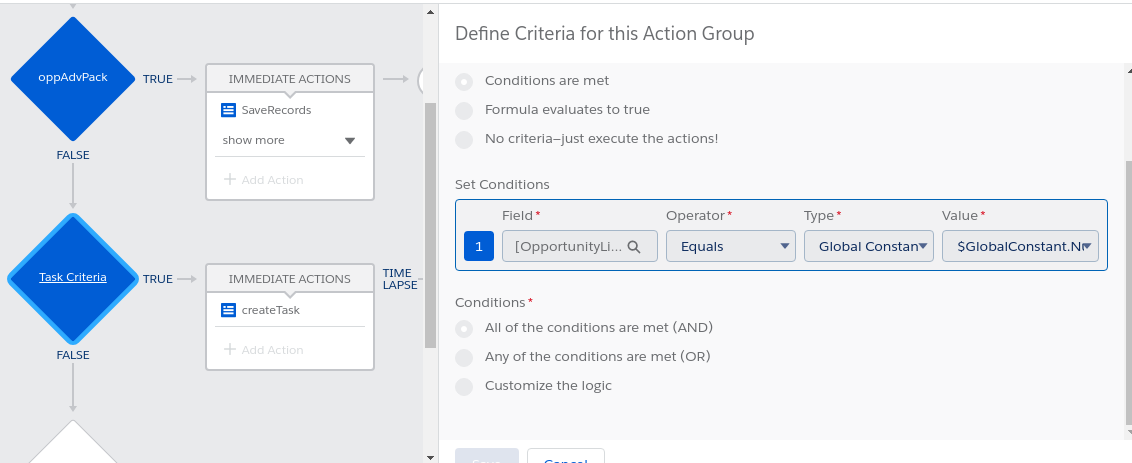The width and height of the screenshot is (1132, 463).
Task: Select 'Any of the conditions are met (OR)'
Action: [x=464, y=357]
